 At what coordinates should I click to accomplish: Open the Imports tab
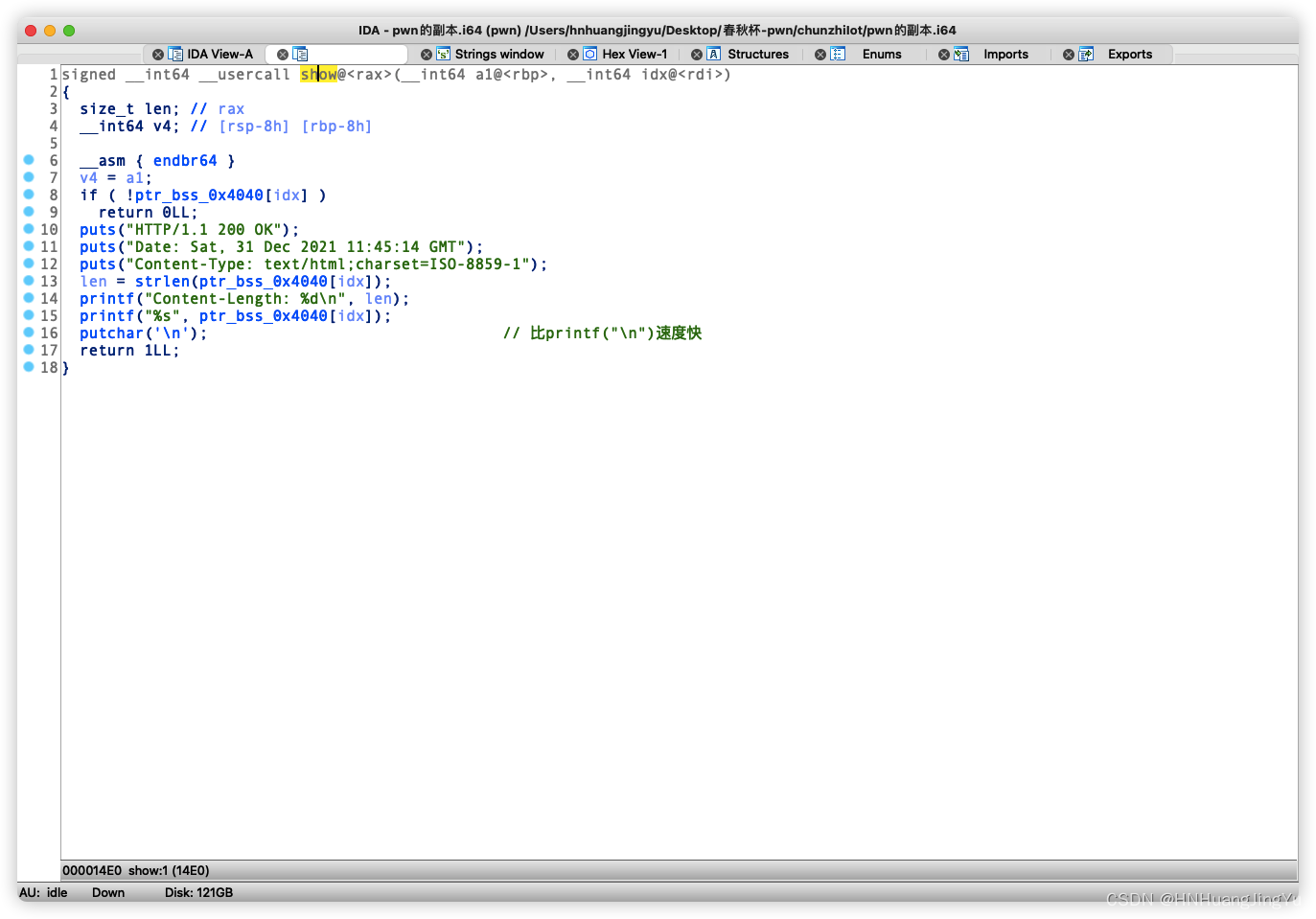coord(1005,55)
